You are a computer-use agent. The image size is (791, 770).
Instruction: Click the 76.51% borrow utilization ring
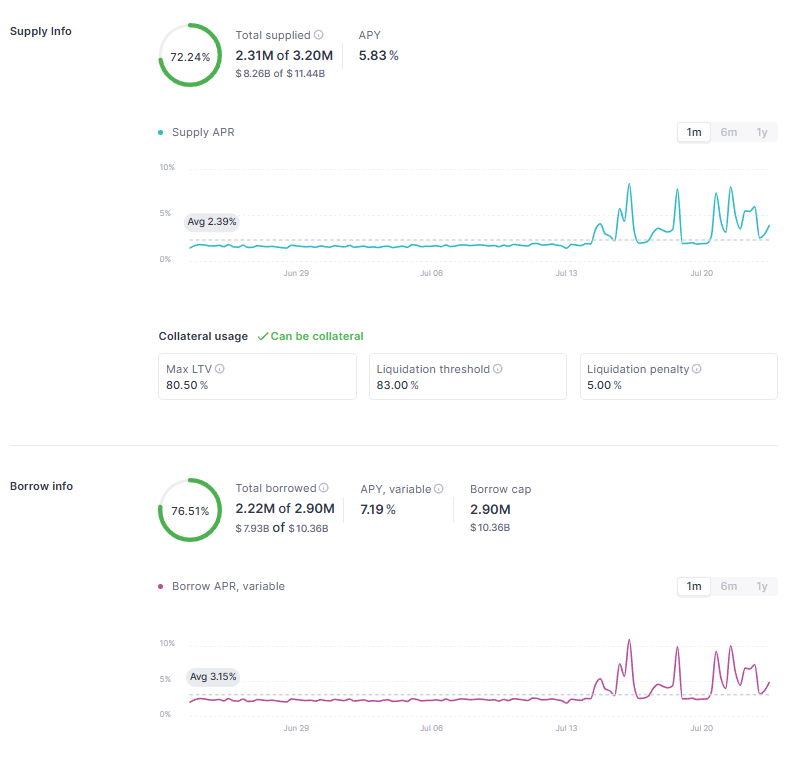tap(190, 510)
